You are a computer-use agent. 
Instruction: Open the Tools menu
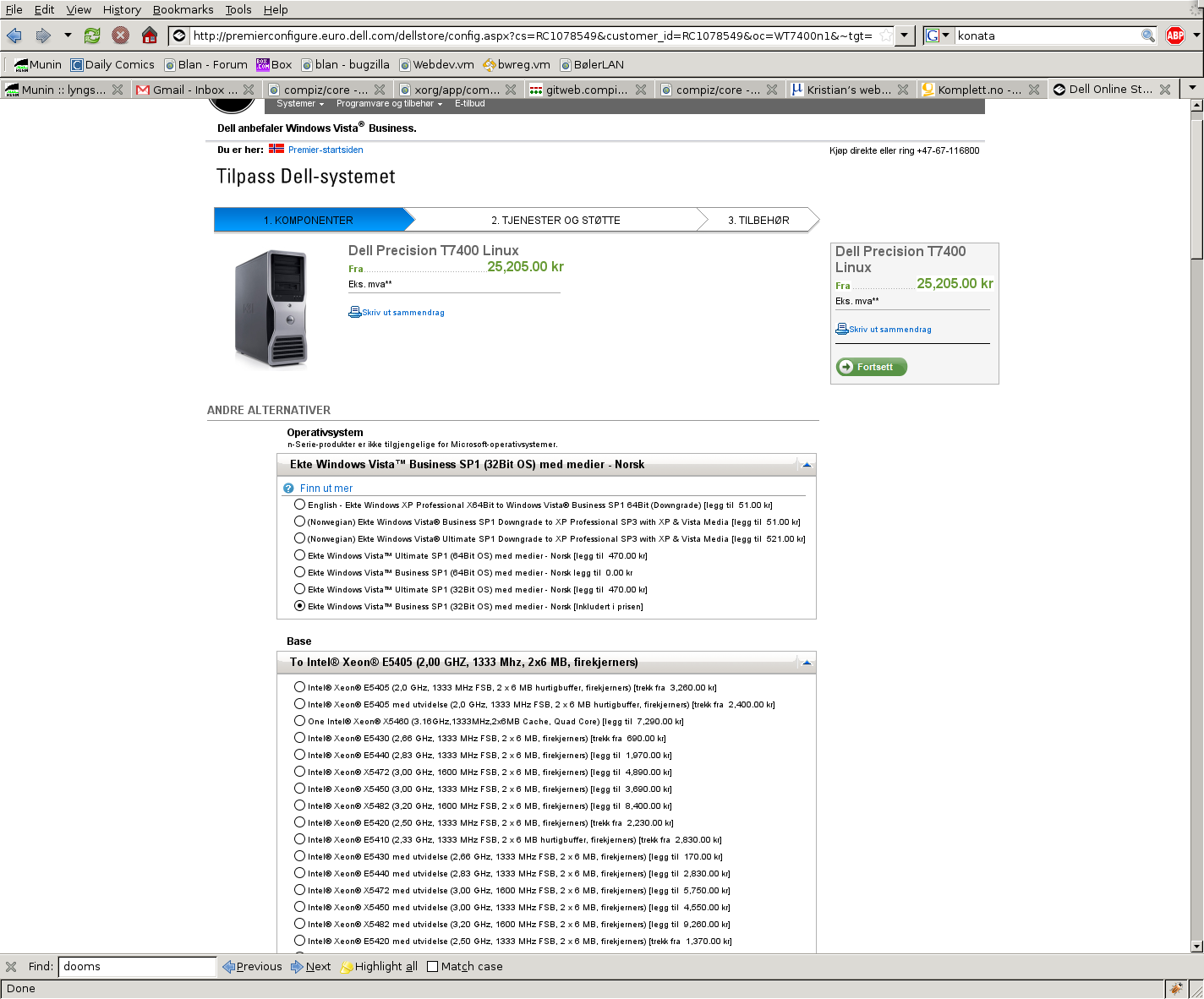tap(238, 9)
